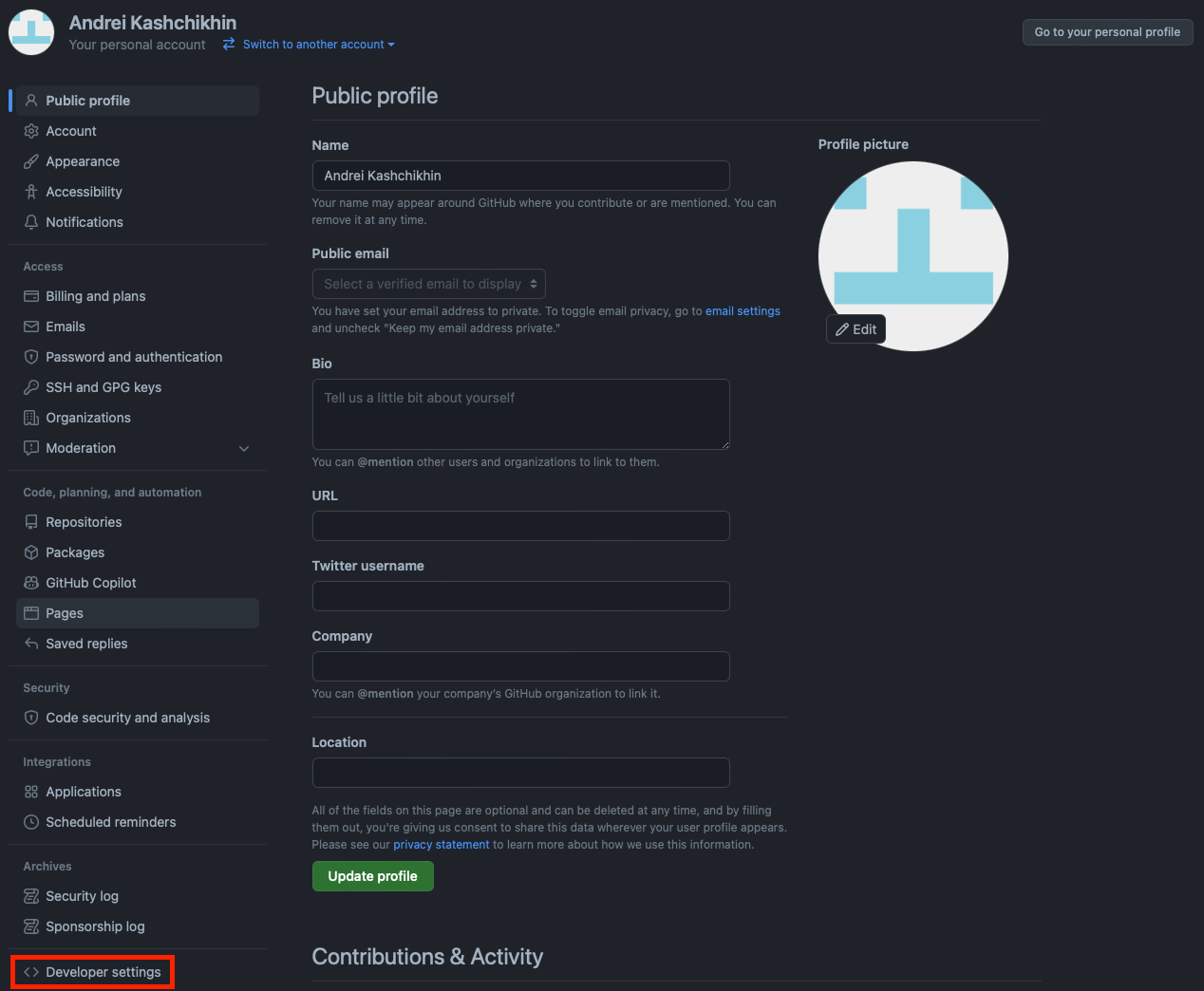Click the paintbrush icon beside Appearance

coord(31,161)
